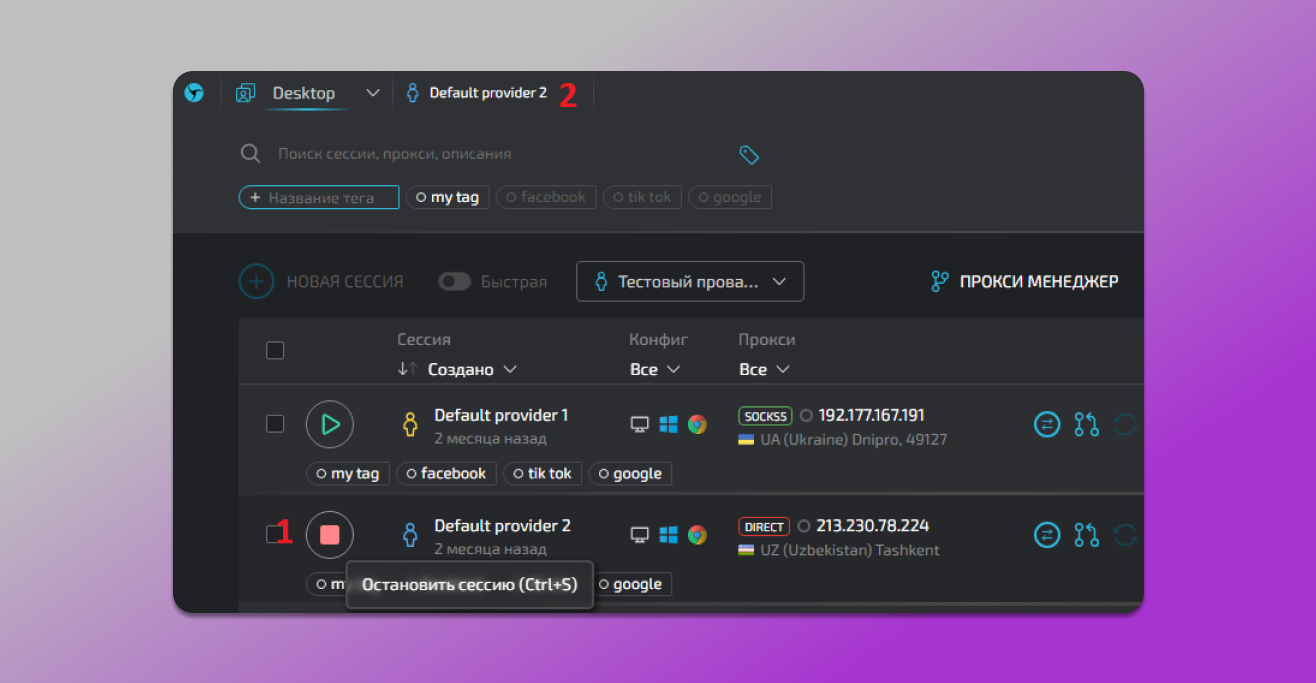Screen dimensions: 1316x683
Task: Open the Прокси Менеджер
Action: click(x=1025, y=282)
